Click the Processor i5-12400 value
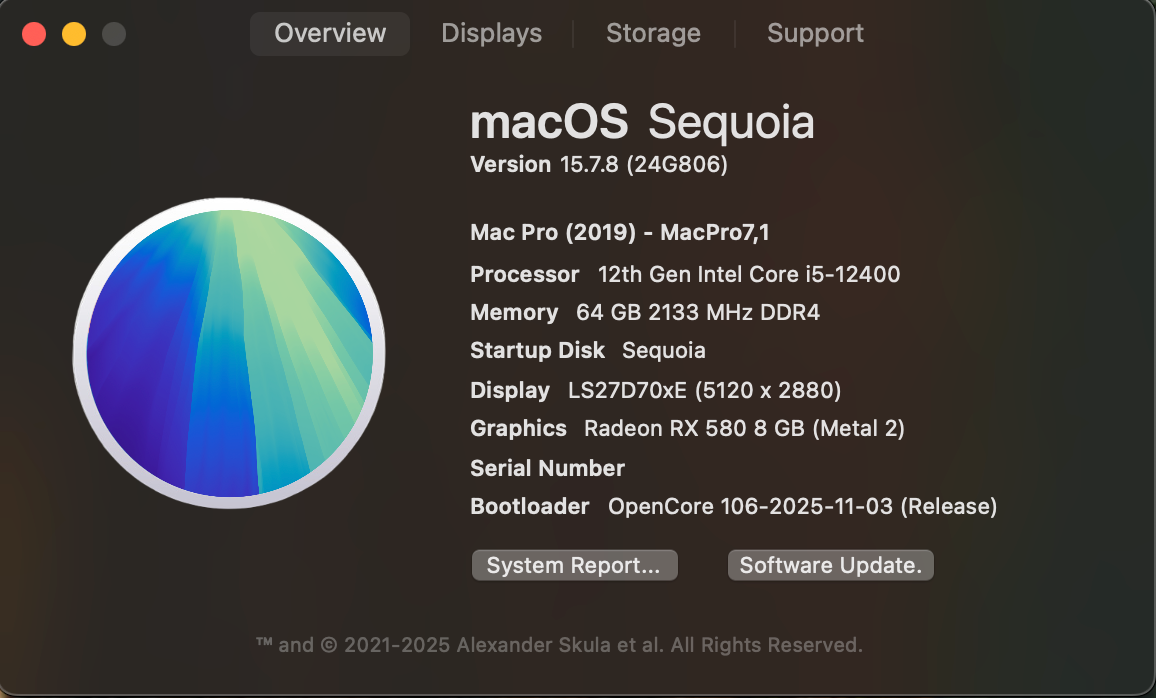 click(749, 274)
